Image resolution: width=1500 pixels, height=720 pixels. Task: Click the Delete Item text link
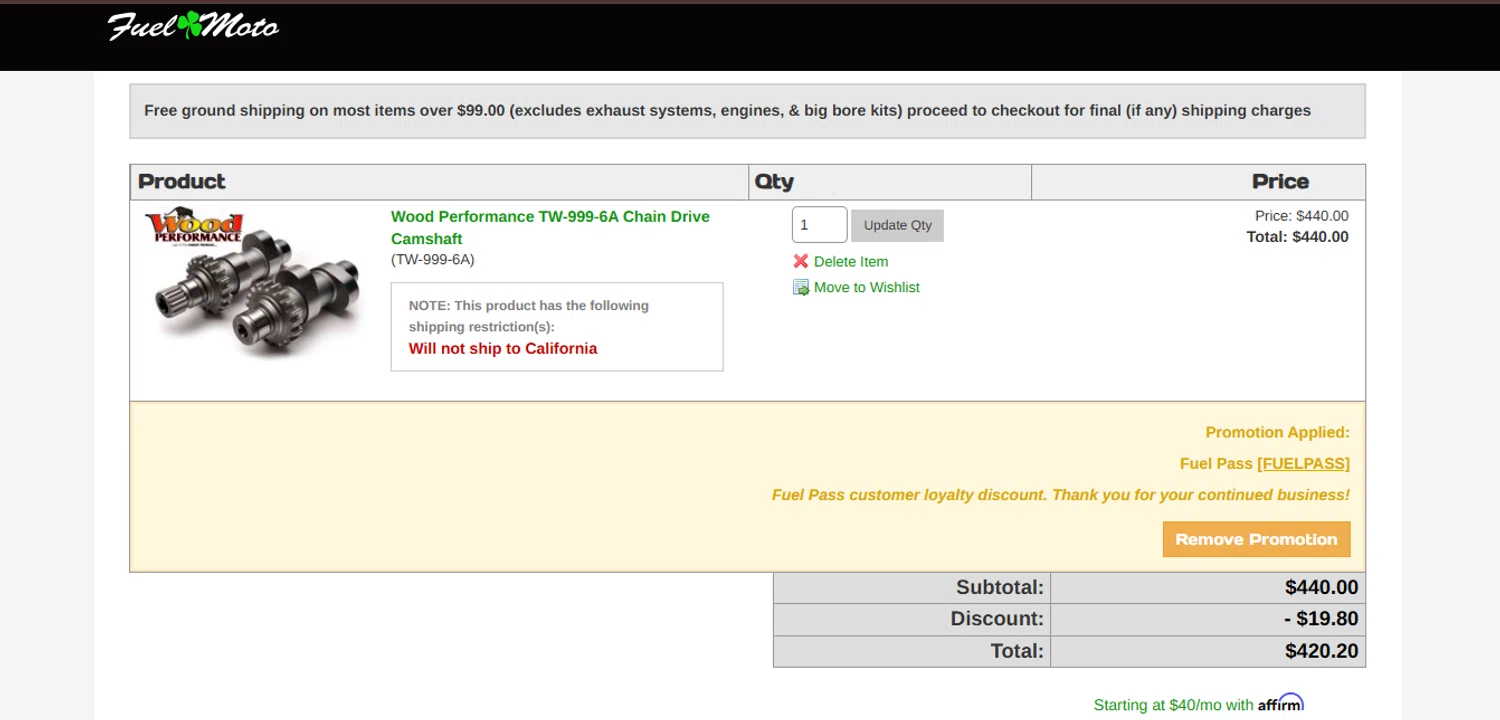[850, 262]
